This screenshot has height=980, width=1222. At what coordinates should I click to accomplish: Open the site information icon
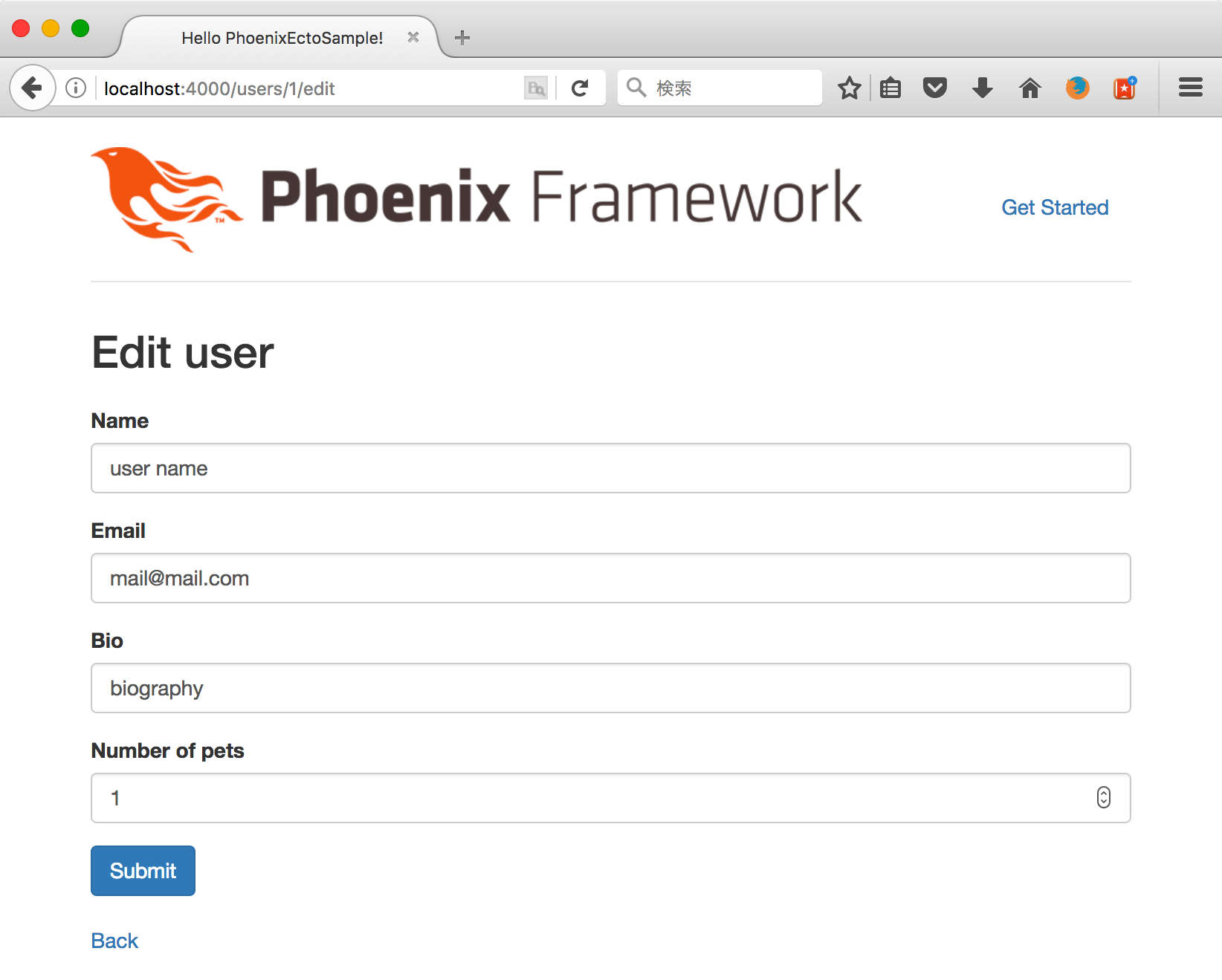[76, 88]
